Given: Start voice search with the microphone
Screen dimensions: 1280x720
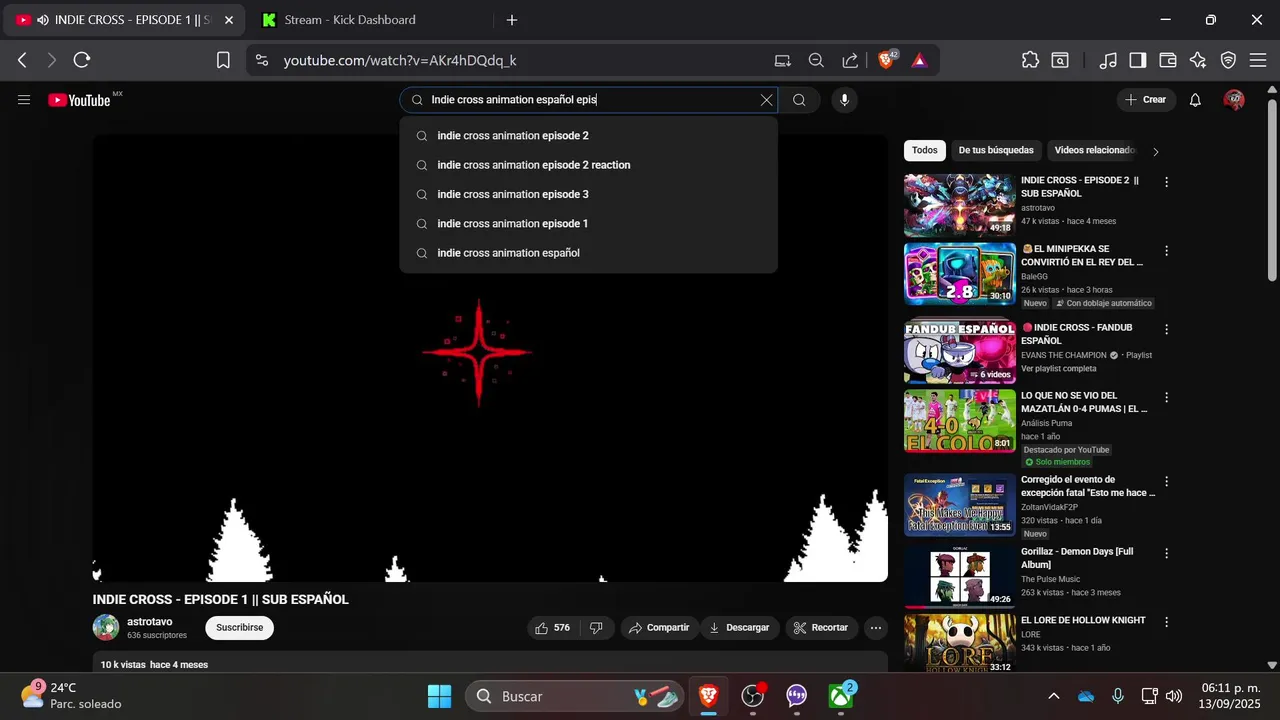Looking at the screenshot, I should click(x=845, y=100).
